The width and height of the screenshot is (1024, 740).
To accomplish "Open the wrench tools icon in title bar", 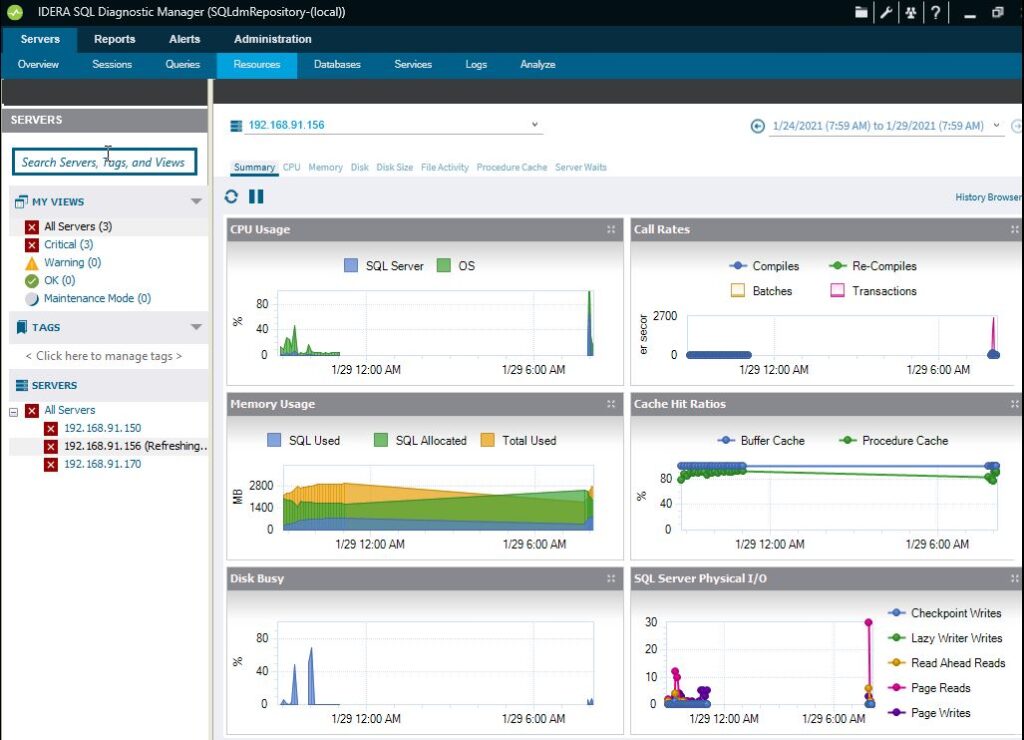I will (886, 12).
